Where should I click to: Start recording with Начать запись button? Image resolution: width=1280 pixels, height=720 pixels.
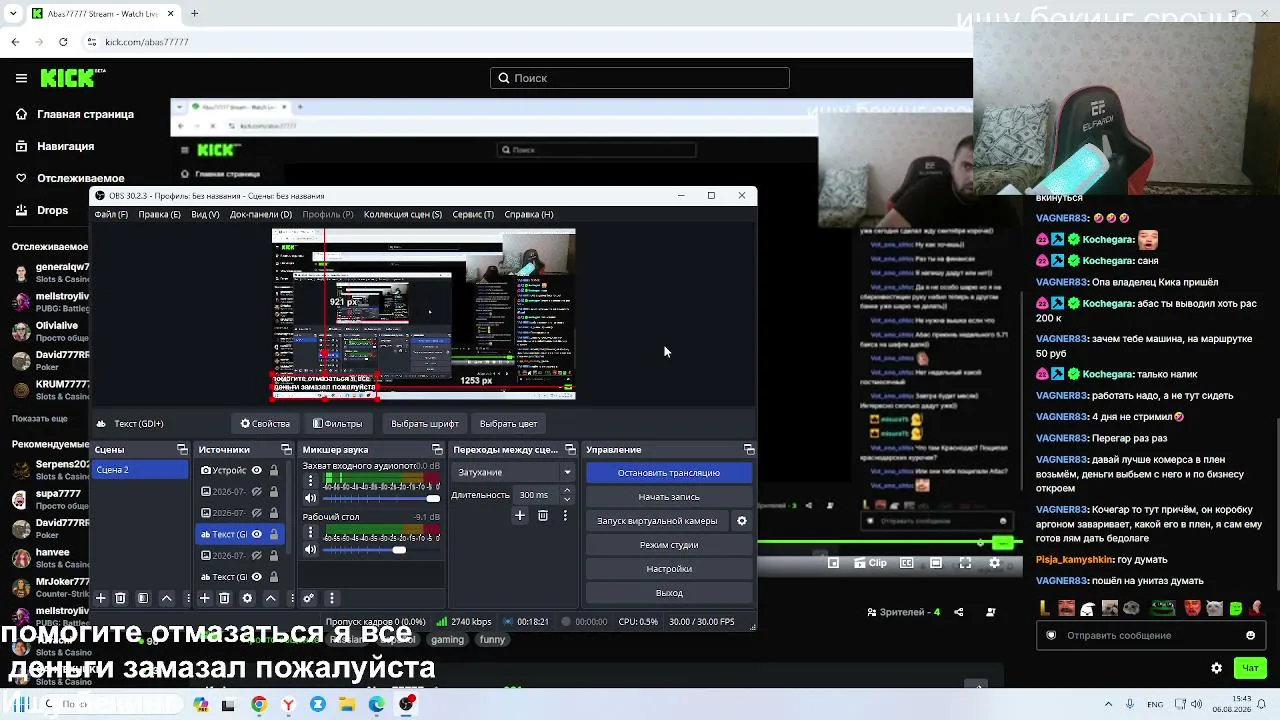point(669,497)
